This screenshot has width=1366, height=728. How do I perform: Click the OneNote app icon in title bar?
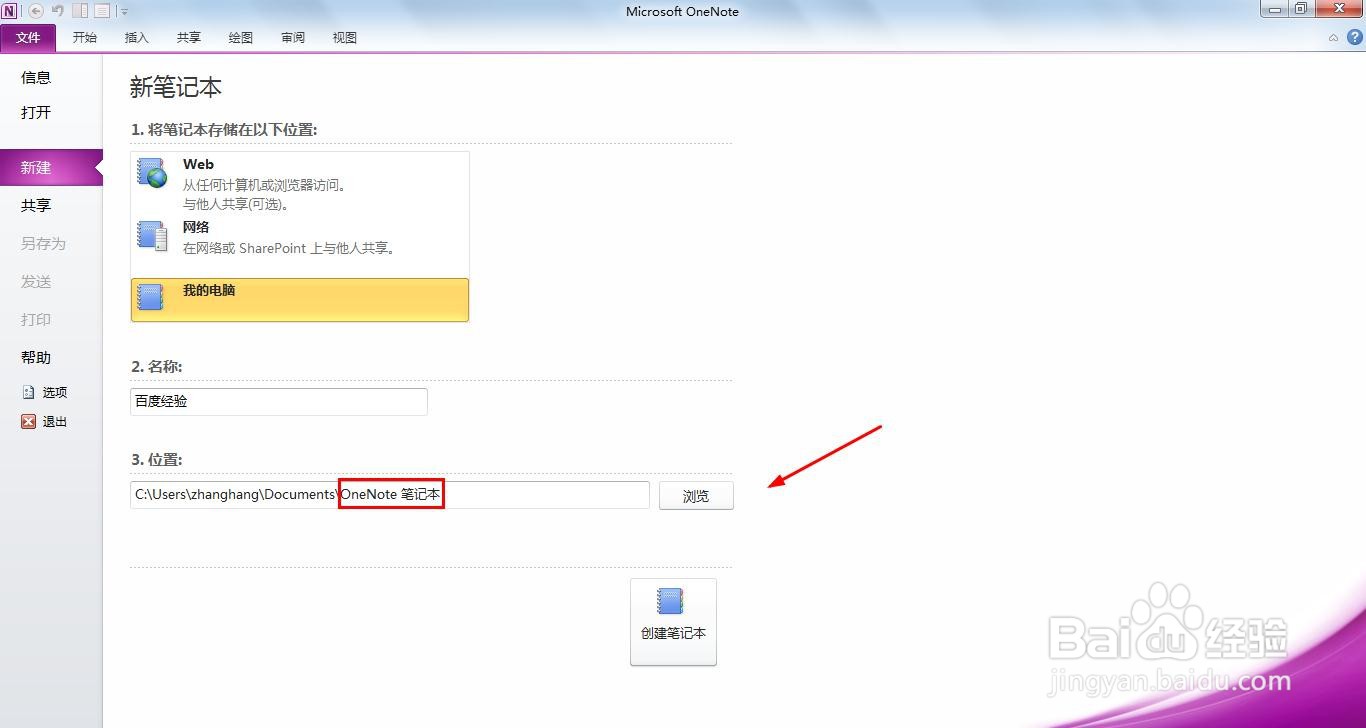10,11
